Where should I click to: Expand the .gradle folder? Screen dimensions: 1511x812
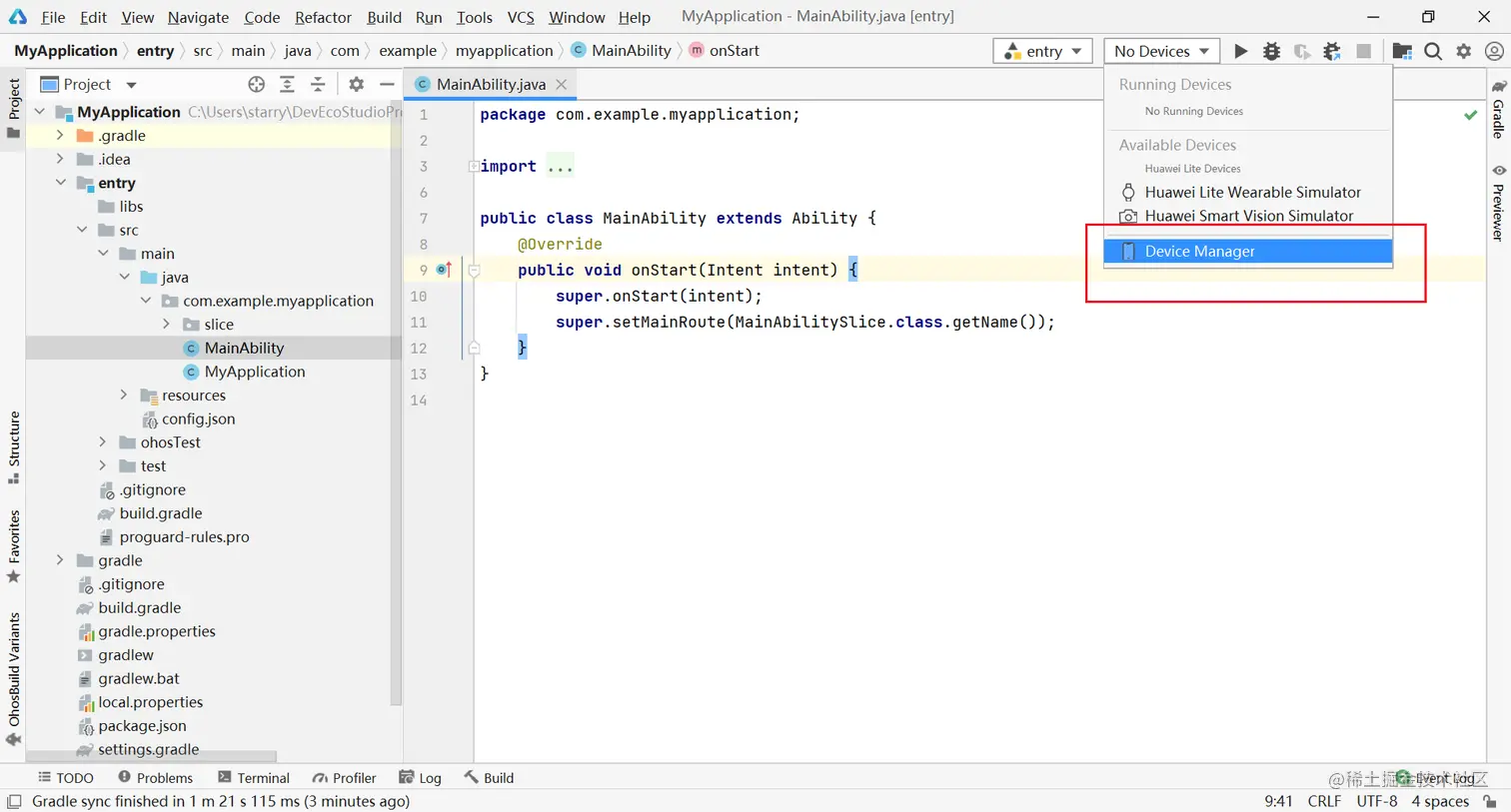point(60,135)
